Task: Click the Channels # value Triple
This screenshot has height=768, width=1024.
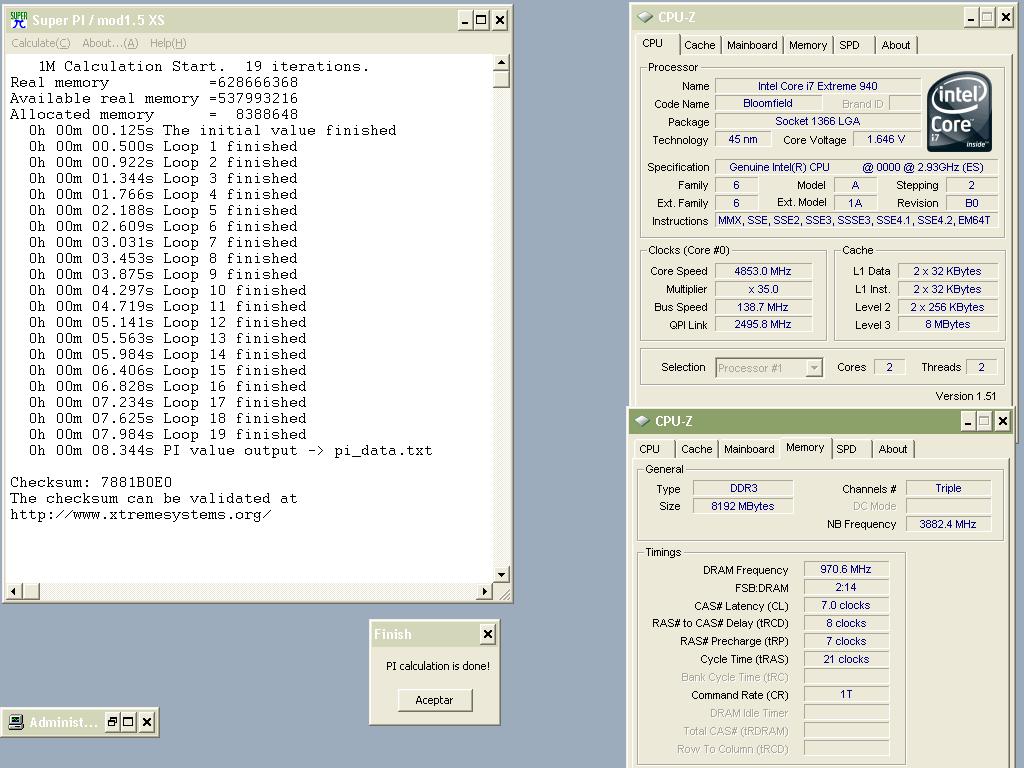Action: (x=948, y=488)
